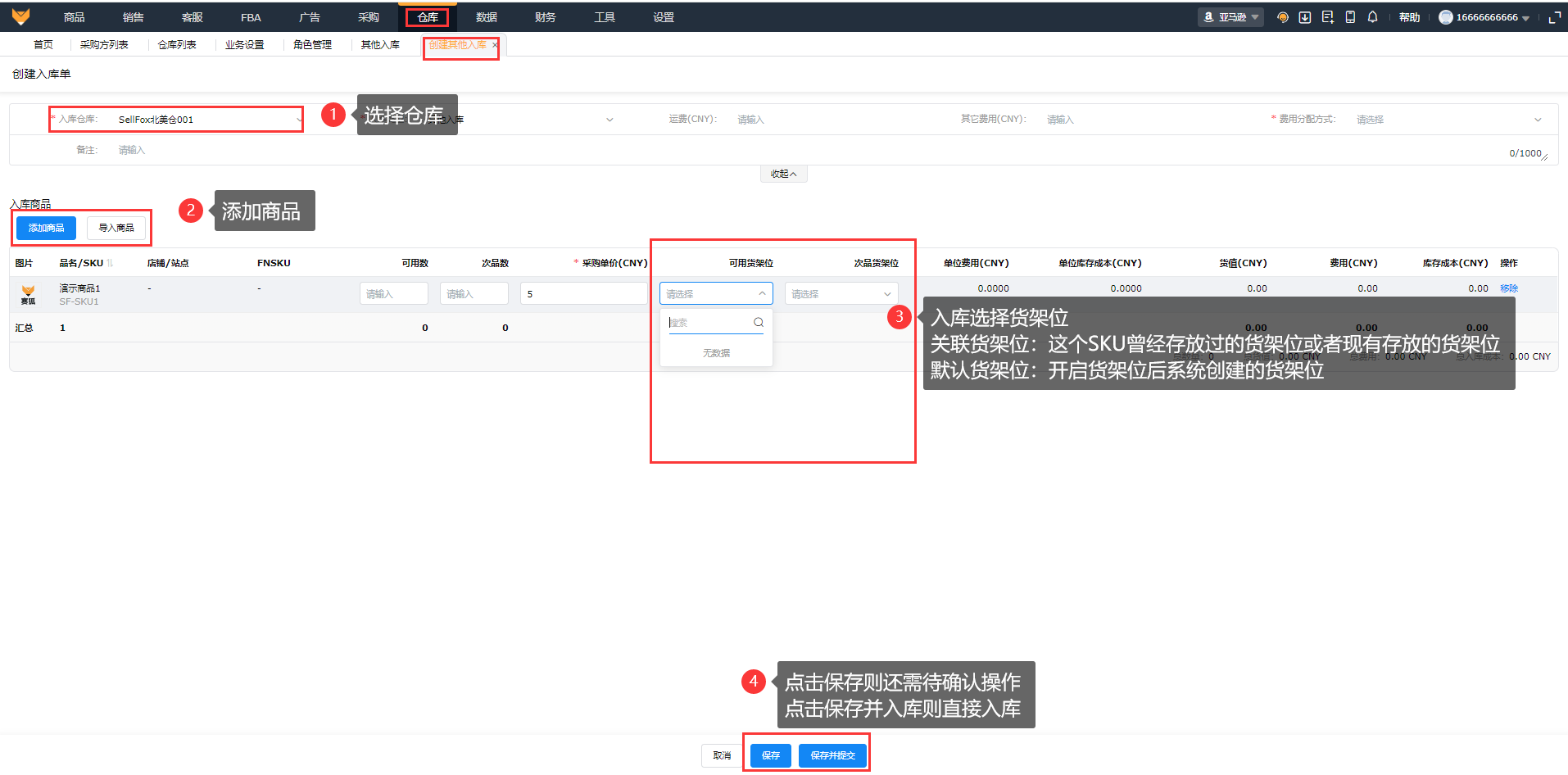The height and width of the screenshot is (775, 1568).
Task: Click the 演示商品1 product name
Action: pyautogui.click(x=79, y=288)
